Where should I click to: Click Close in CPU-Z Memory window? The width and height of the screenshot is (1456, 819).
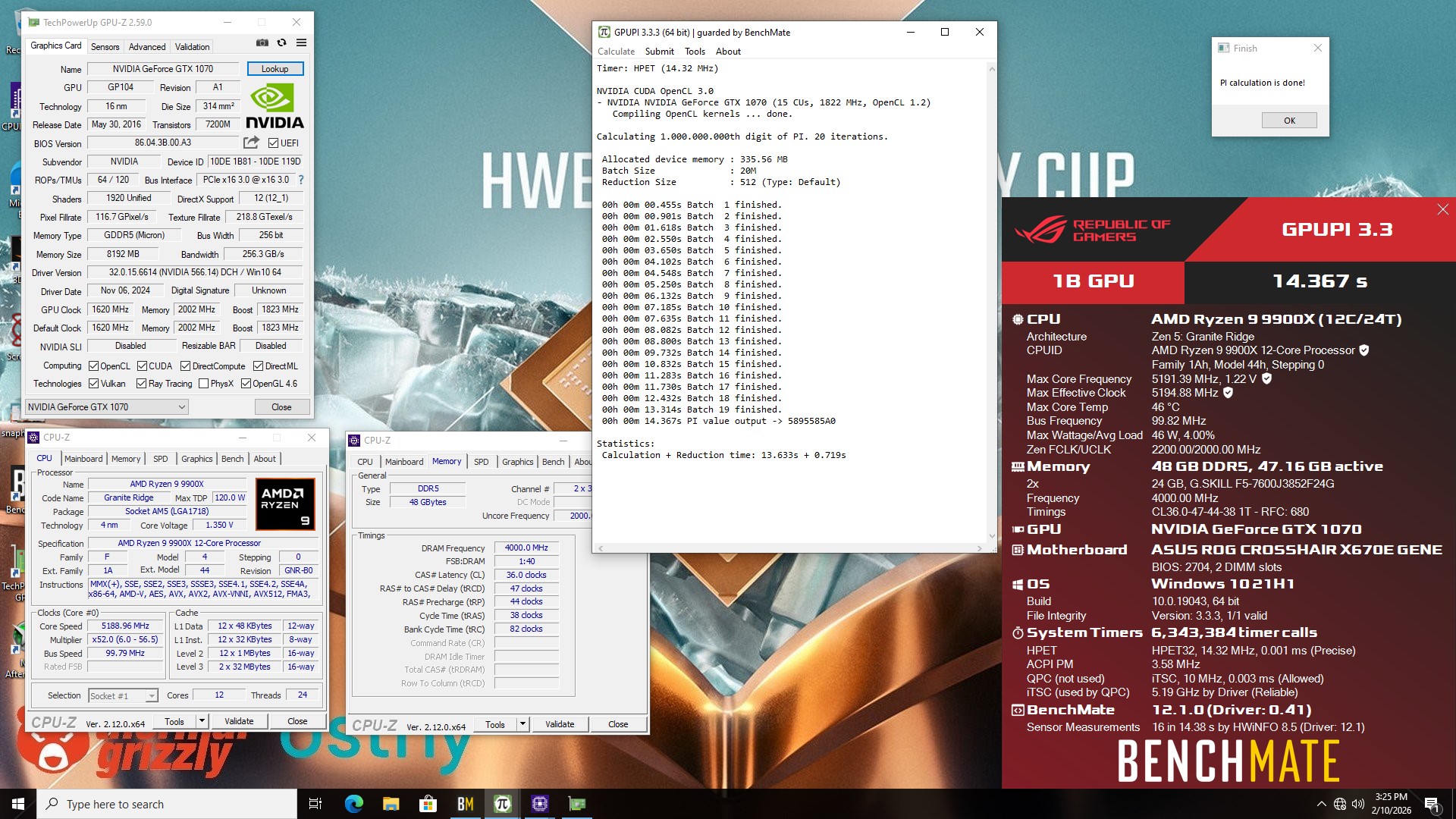click(618, 724)
